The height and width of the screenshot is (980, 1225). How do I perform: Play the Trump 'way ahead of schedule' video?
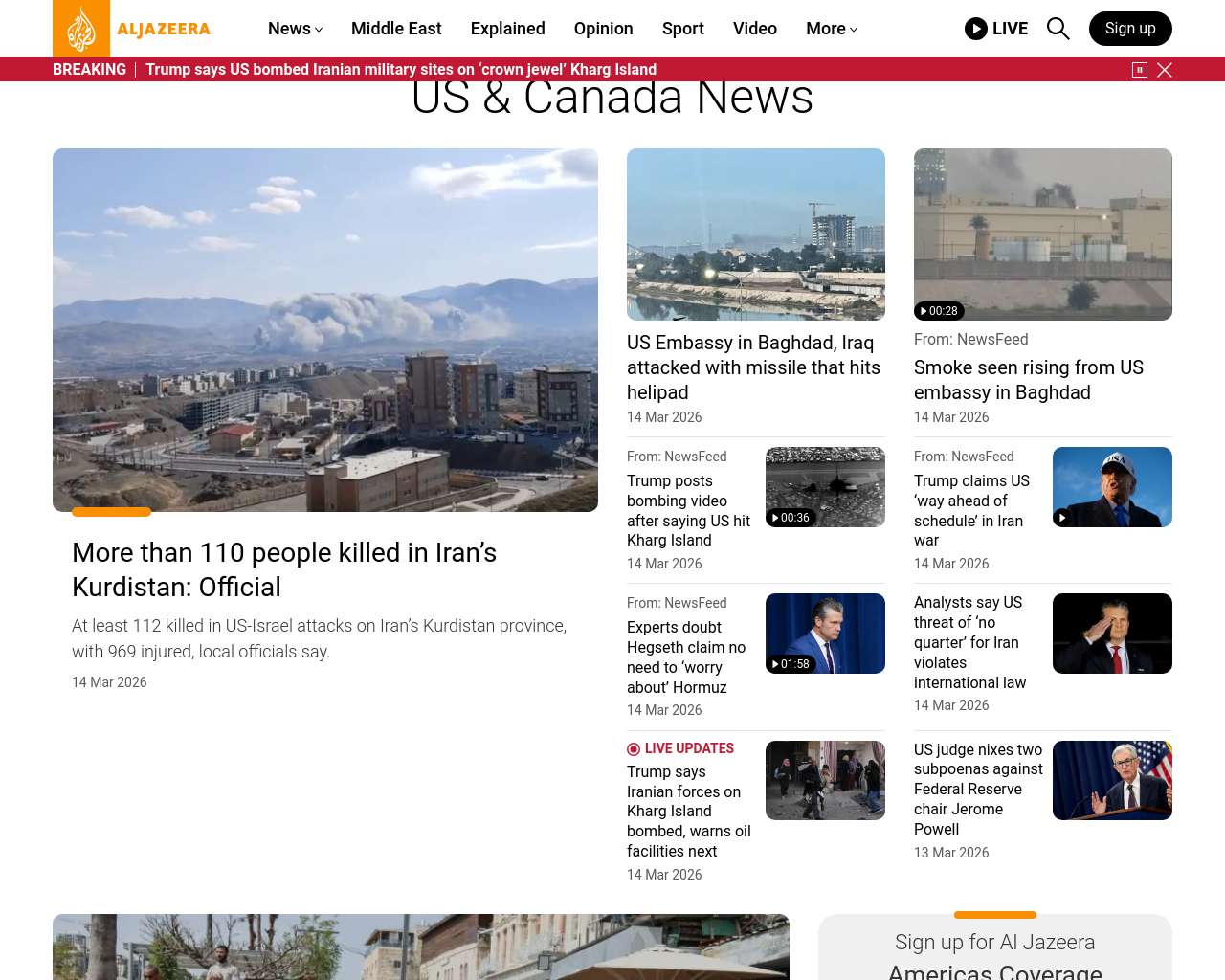tap(1112, 487)
